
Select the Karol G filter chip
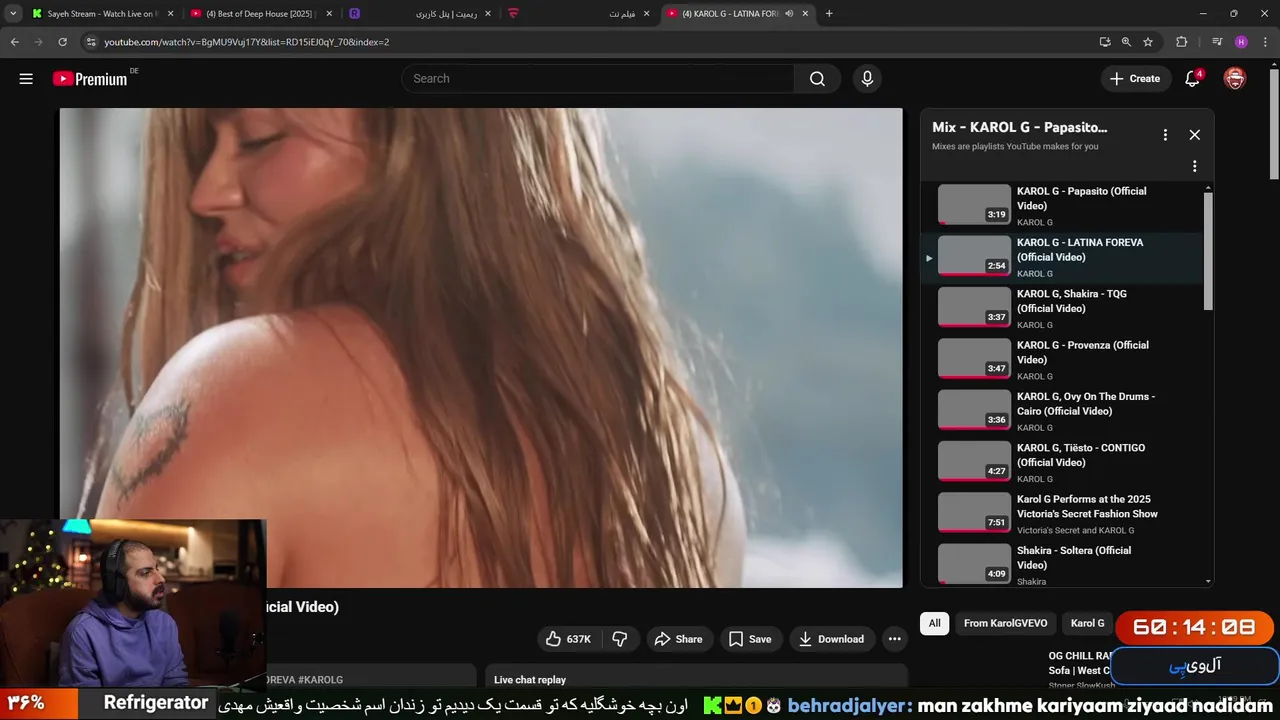tap(1087, 623)
